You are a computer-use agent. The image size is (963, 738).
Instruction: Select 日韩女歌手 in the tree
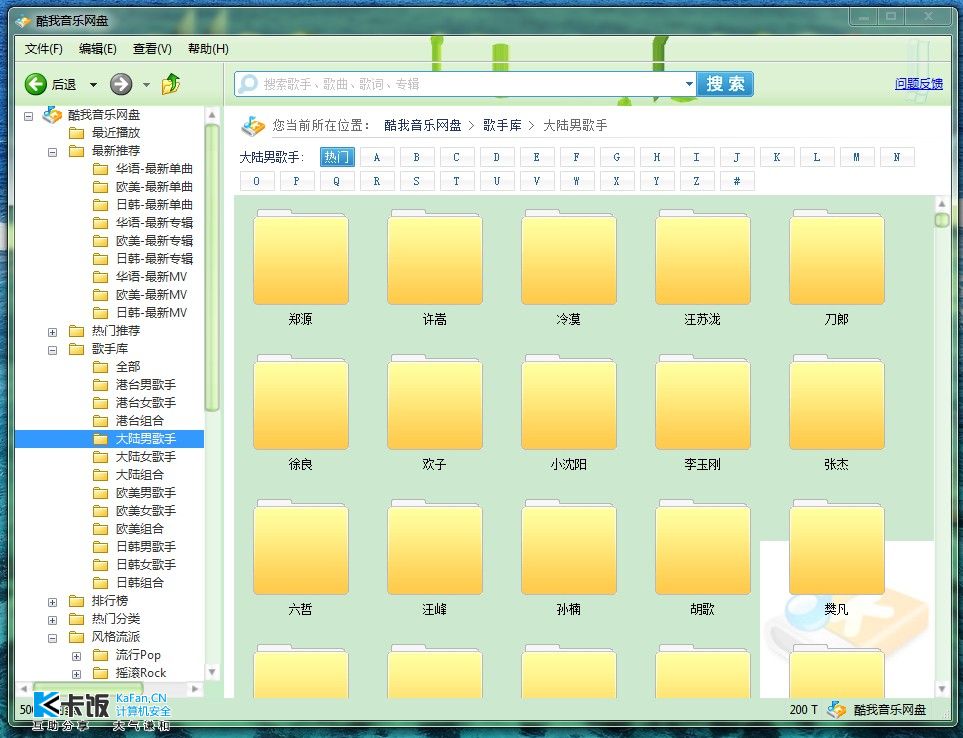pyautogui.click(x=146, y=565)
